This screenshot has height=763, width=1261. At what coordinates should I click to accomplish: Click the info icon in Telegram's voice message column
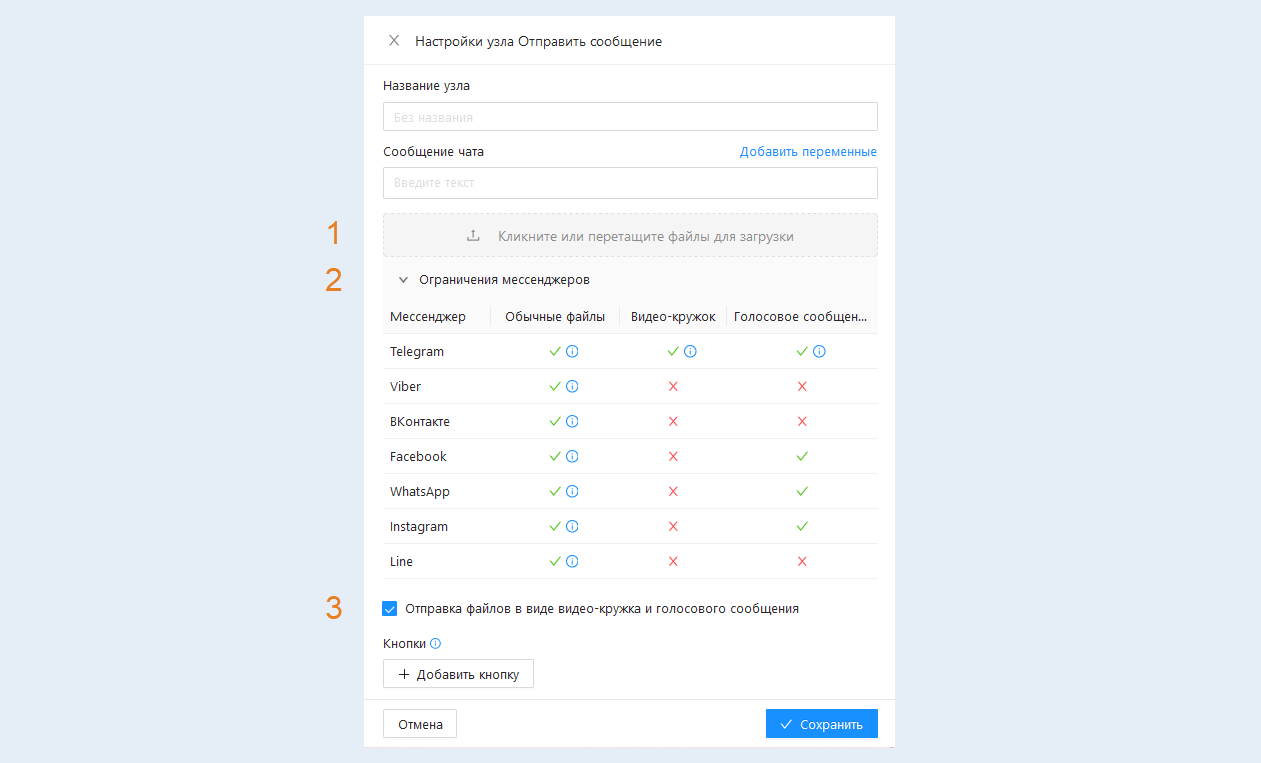(x=819, y=352)
